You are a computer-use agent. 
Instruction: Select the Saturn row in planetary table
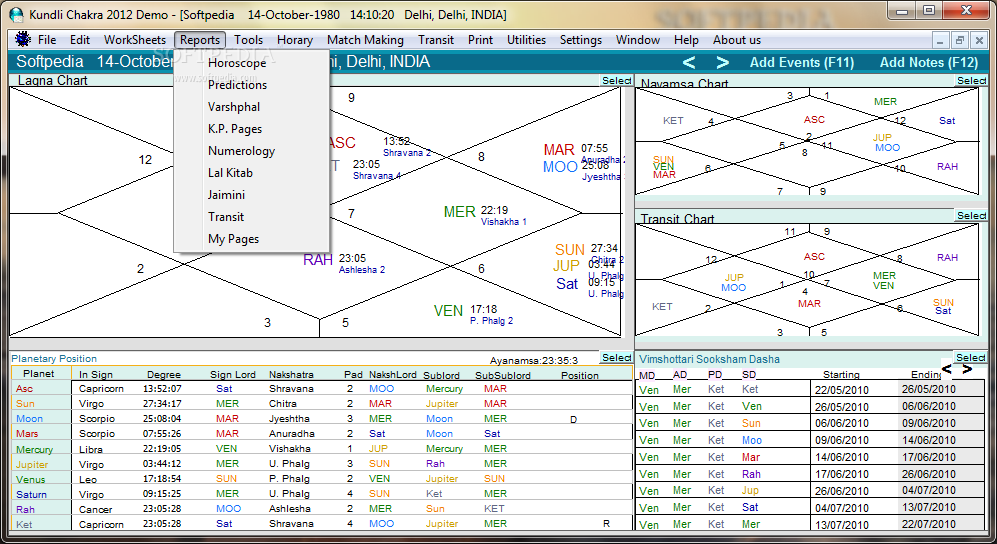point(322,494)
